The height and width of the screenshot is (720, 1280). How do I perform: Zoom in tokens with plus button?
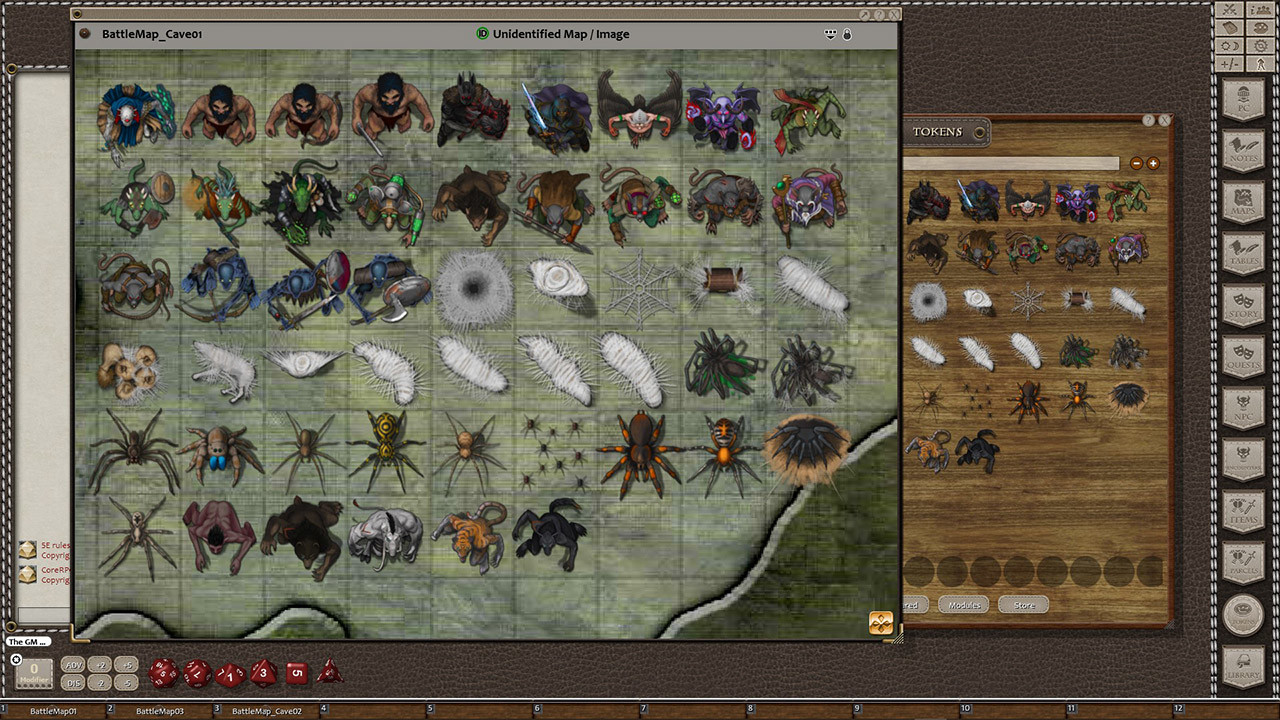(x=1153, y=163)
